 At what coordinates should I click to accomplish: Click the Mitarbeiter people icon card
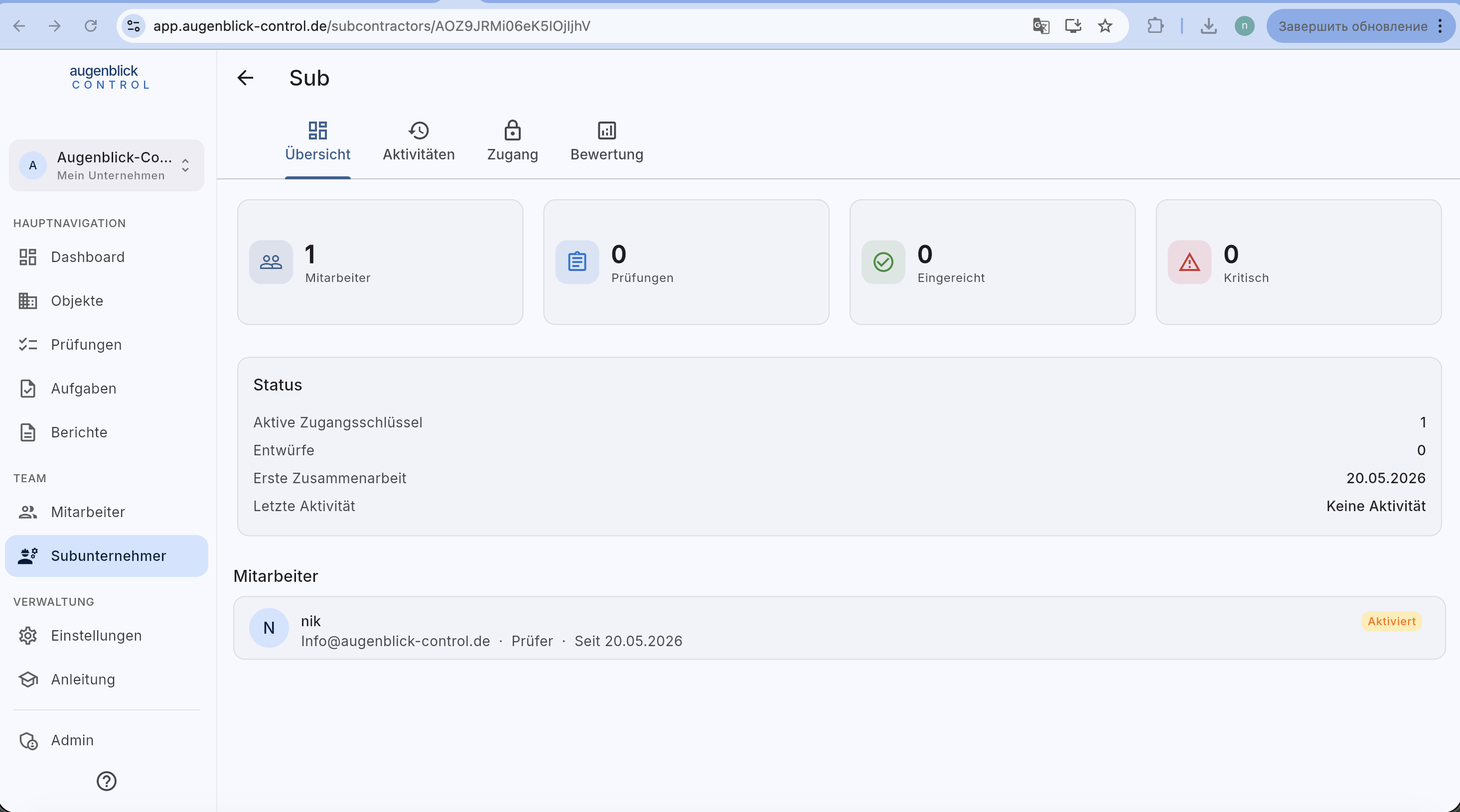pos(271,262)
